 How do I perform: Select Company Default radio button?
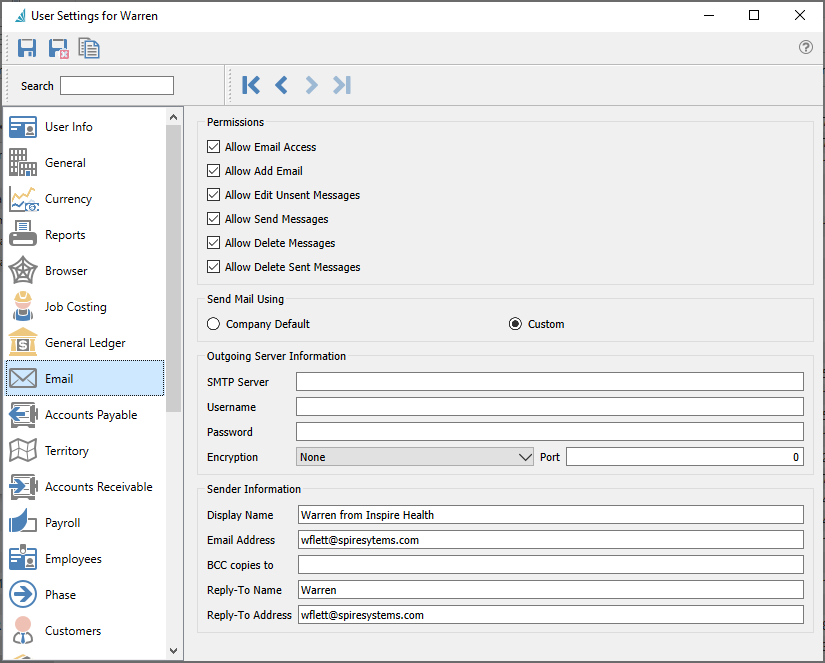click(x=213, y=324)
